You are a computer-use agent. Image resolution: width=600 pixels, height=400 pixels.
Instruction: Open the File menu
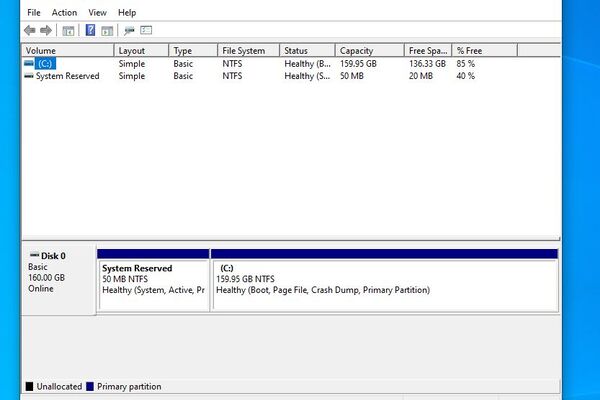[x=34, y=12]
